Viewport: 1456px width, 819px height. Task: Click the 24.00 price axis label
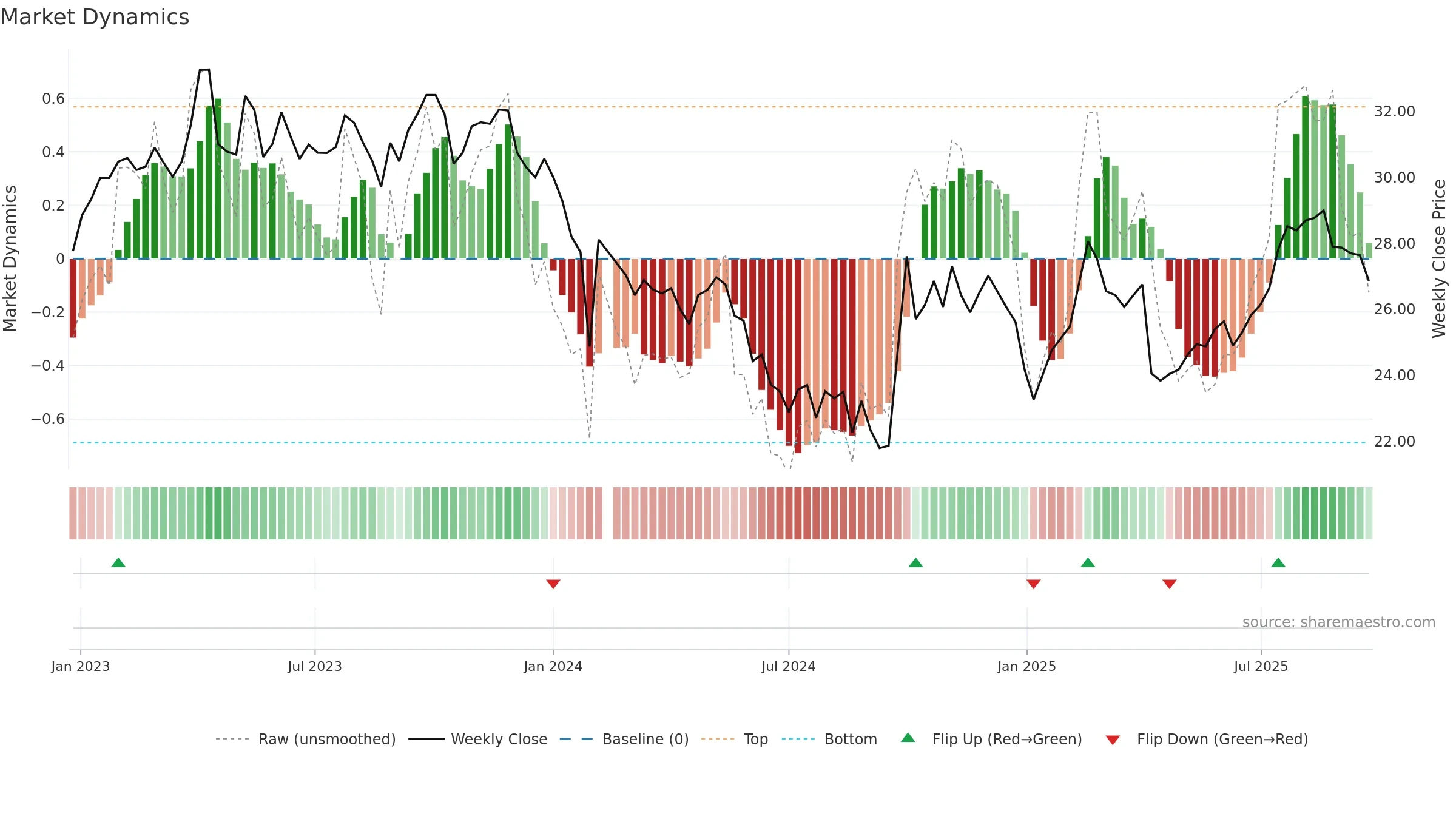(x=1395, y=375)
